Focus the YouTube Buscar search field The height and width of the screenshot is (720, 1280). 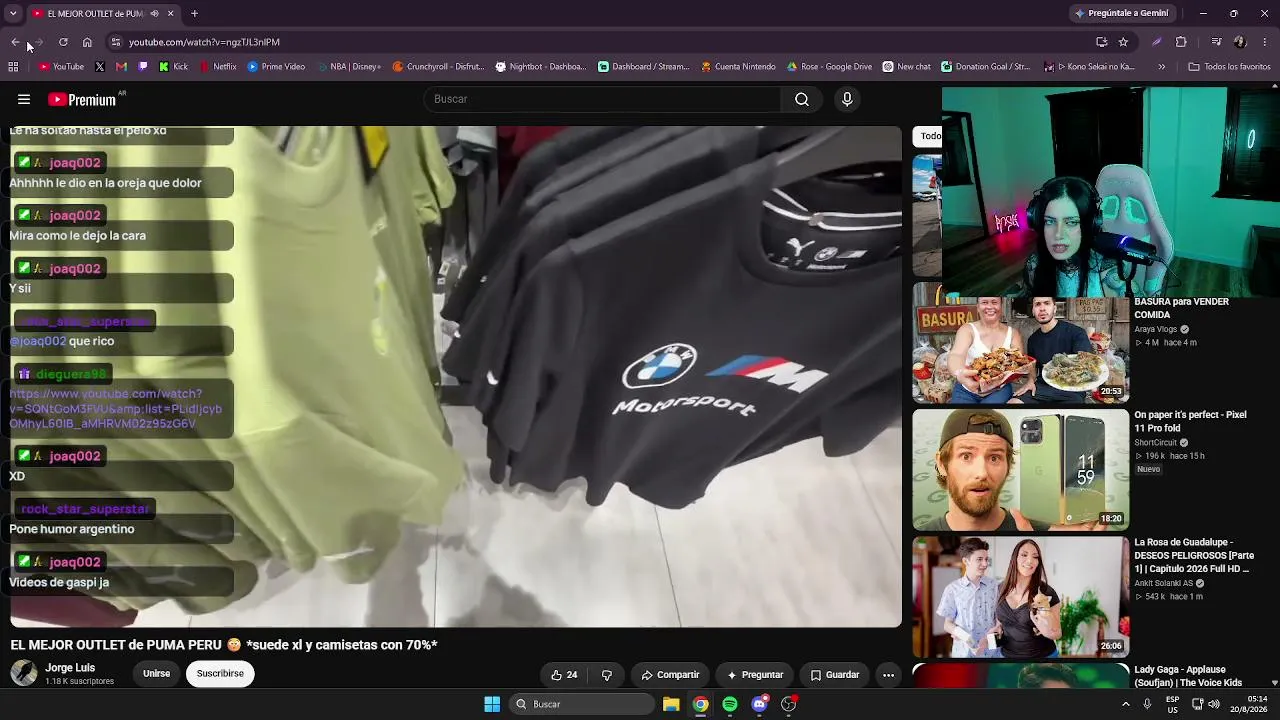[603, 99]
